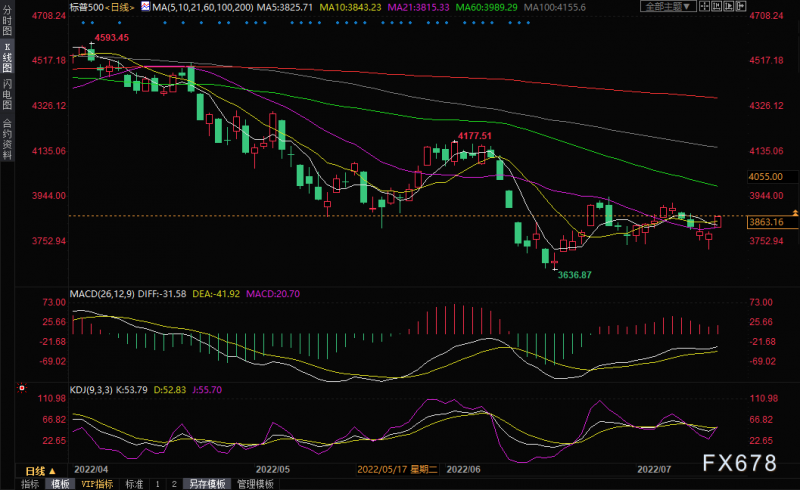Click the MACD right axis 73.00 label
The image size is (800, 490).
point(760,302)
